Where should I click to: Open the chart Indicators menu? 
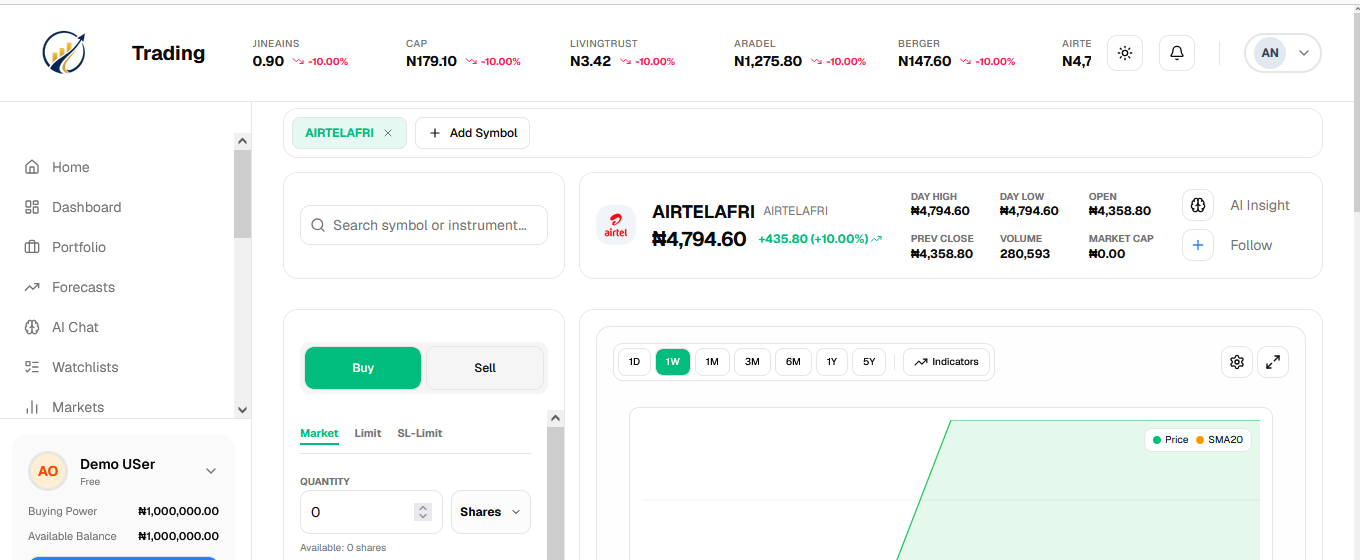tap(947, 362)
